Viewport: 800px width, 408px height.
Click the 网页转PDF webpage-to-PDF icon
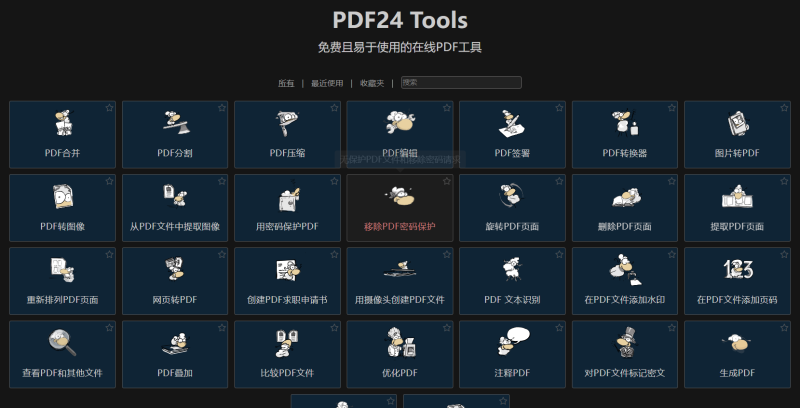[176, 269]
